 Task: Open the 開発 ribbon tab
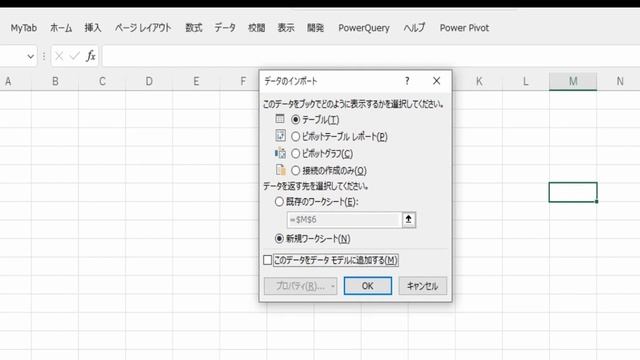316,28
